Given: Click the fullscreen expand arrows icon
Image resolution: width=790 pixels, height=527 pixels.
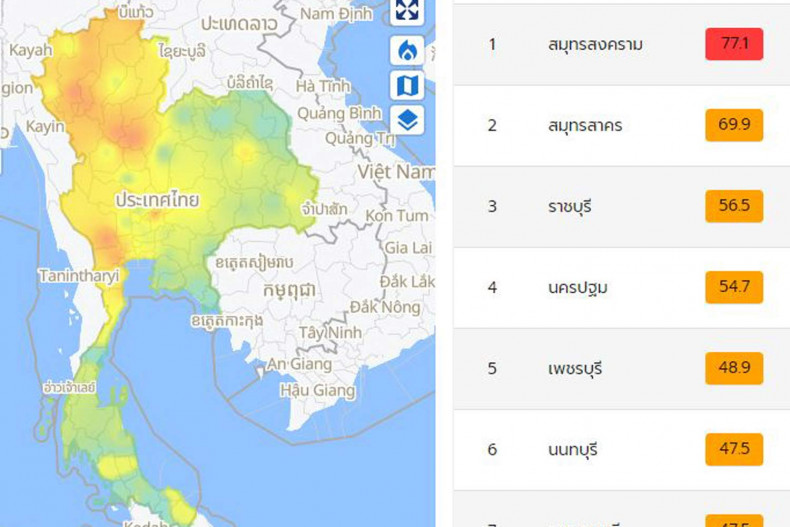Looking at the screenshot, I should click(x=407, y=10).
